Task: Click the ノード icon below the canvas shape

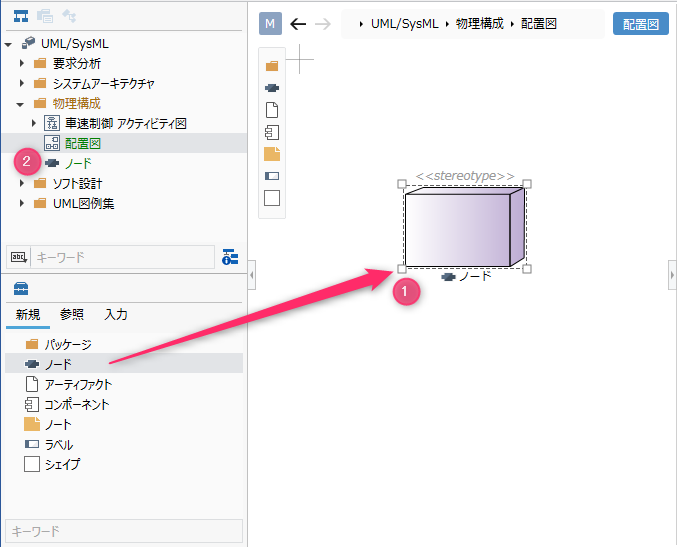Action: [449, 276]
